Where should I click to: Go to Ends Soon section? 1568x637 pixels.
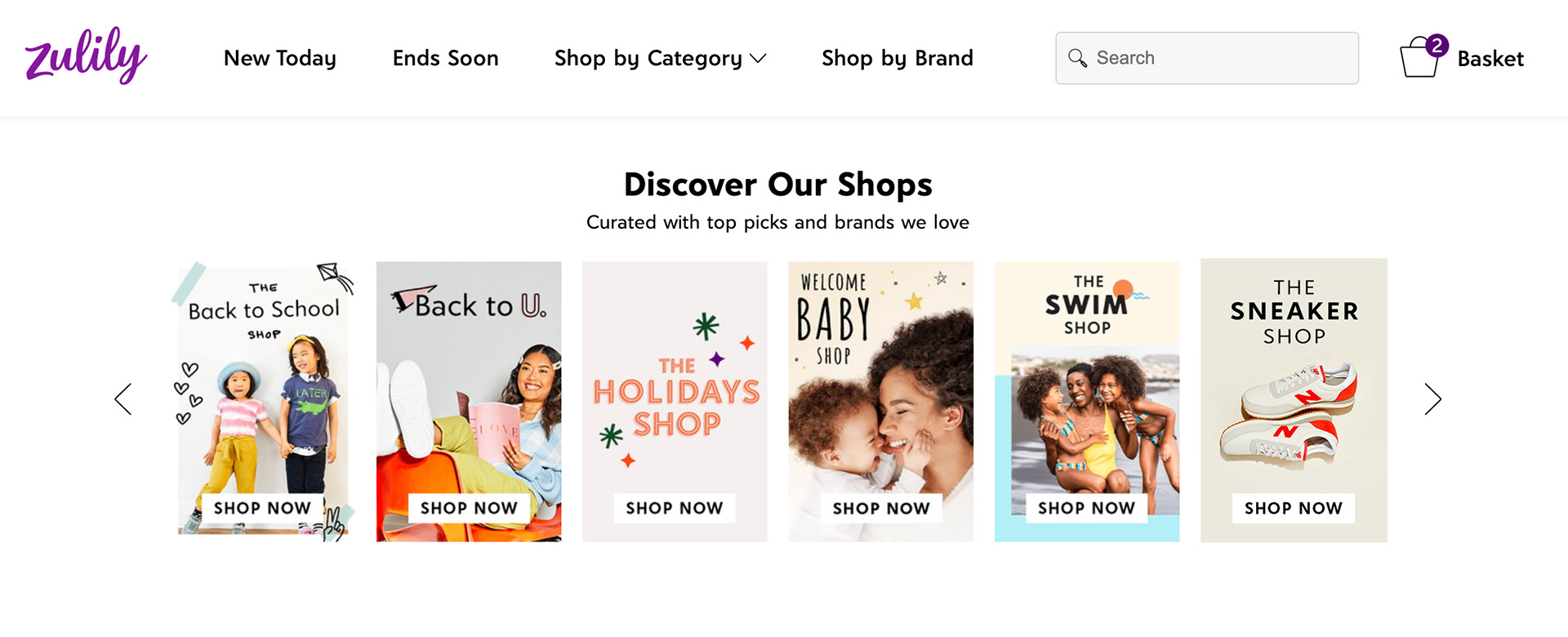click(445, 59)
